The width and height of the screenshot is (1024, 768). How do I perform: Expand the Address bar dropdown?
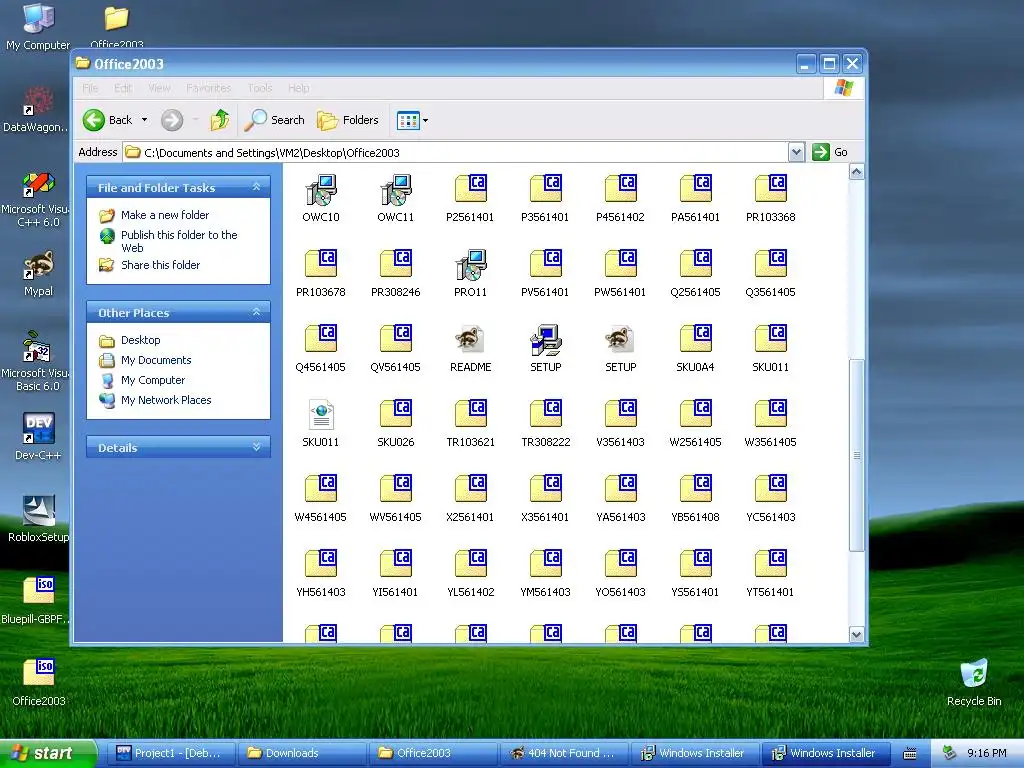coord(796,152)
